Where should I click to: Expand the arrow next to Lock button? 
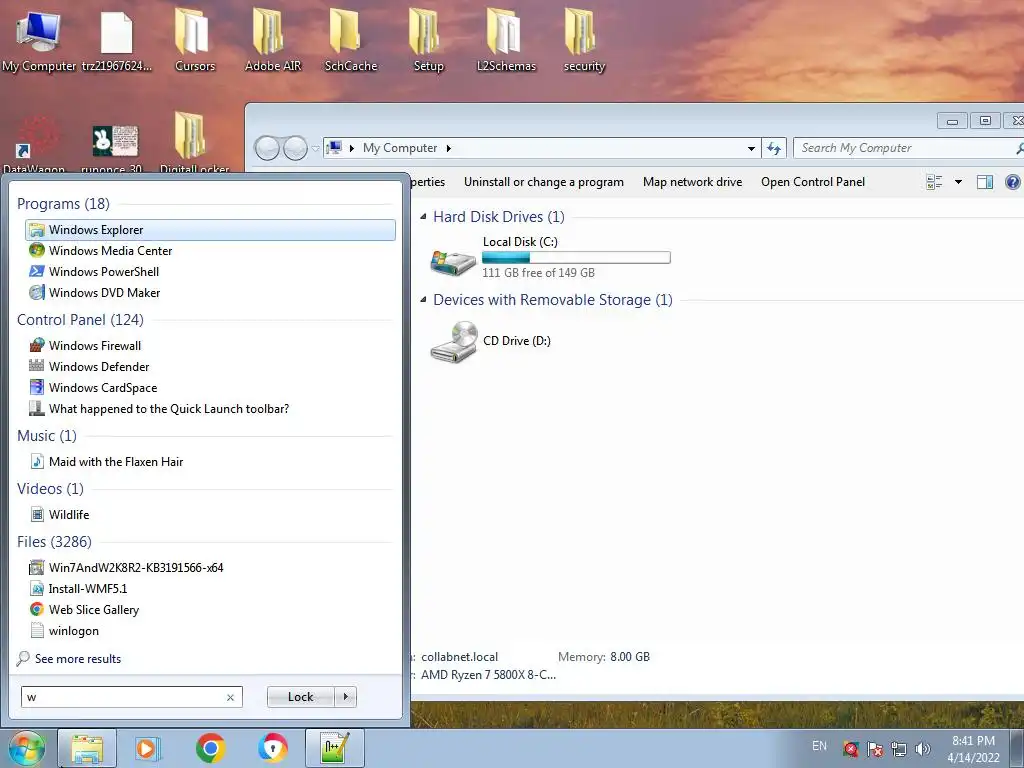point(345,697)
